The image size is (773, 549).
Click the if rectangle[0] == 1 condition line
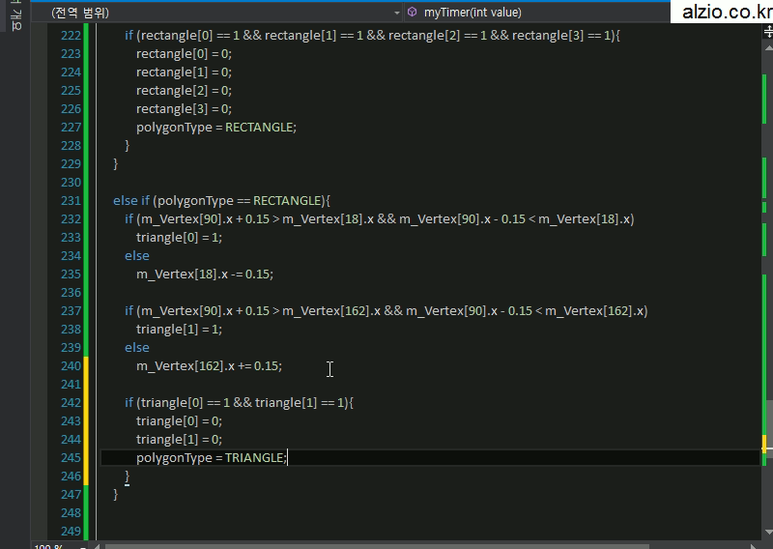[372, 35]
